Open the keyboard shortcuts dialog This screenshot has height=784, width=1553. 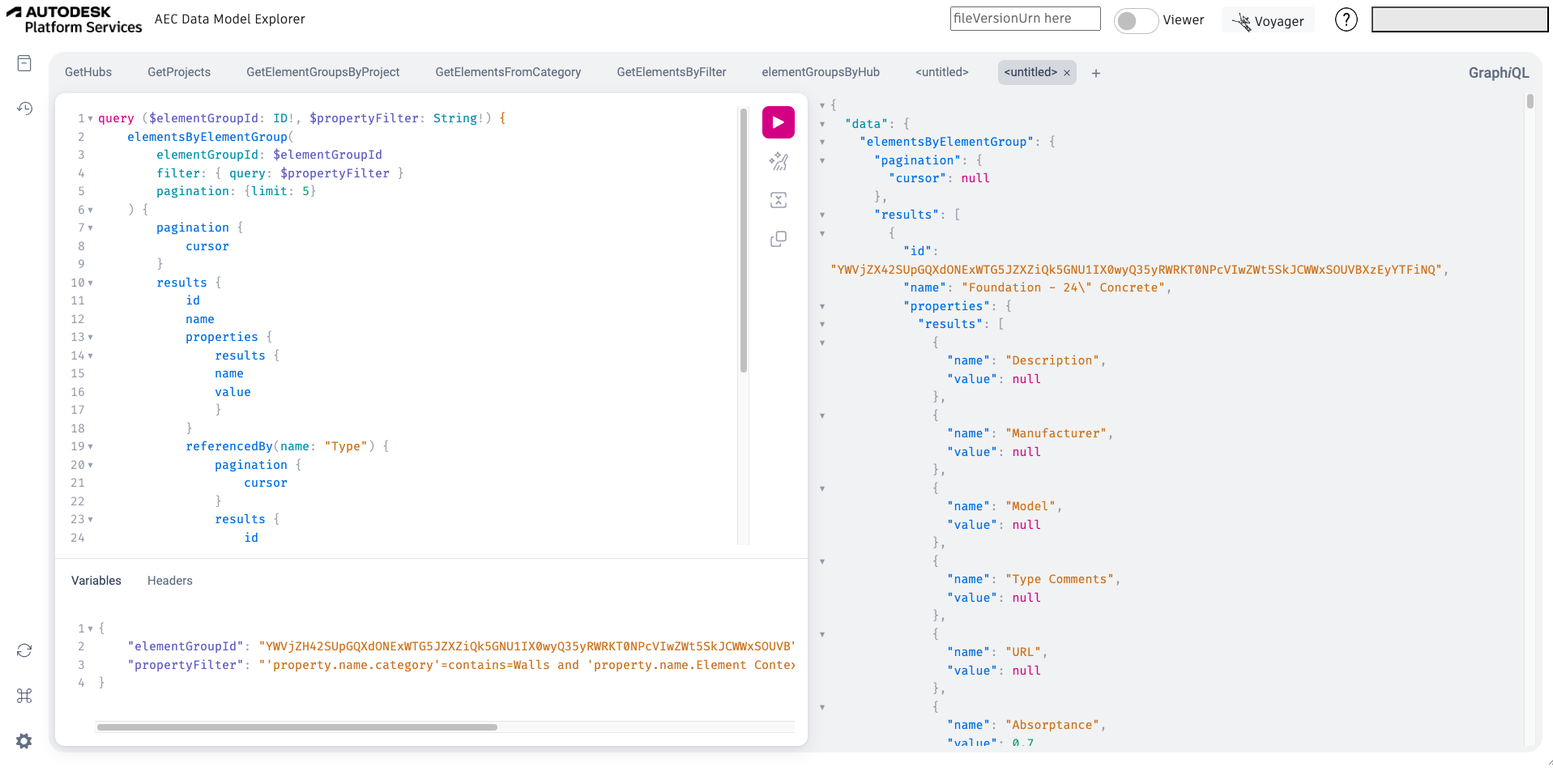(24, 696)
